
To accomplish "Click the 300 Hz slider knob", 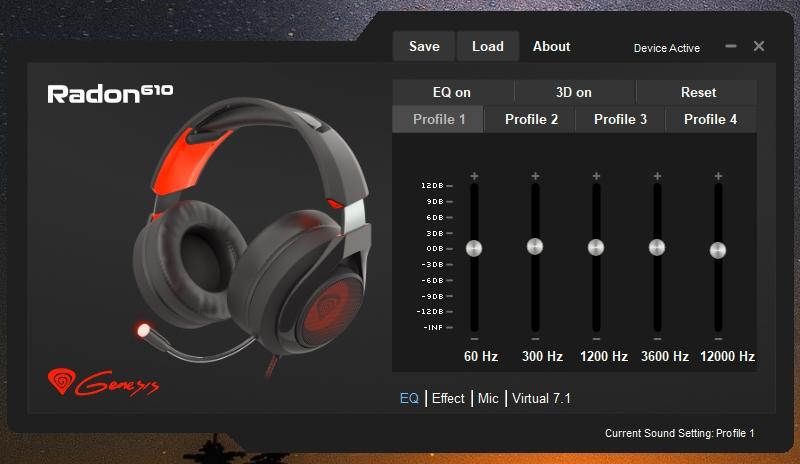I will [x=535, y=246].
